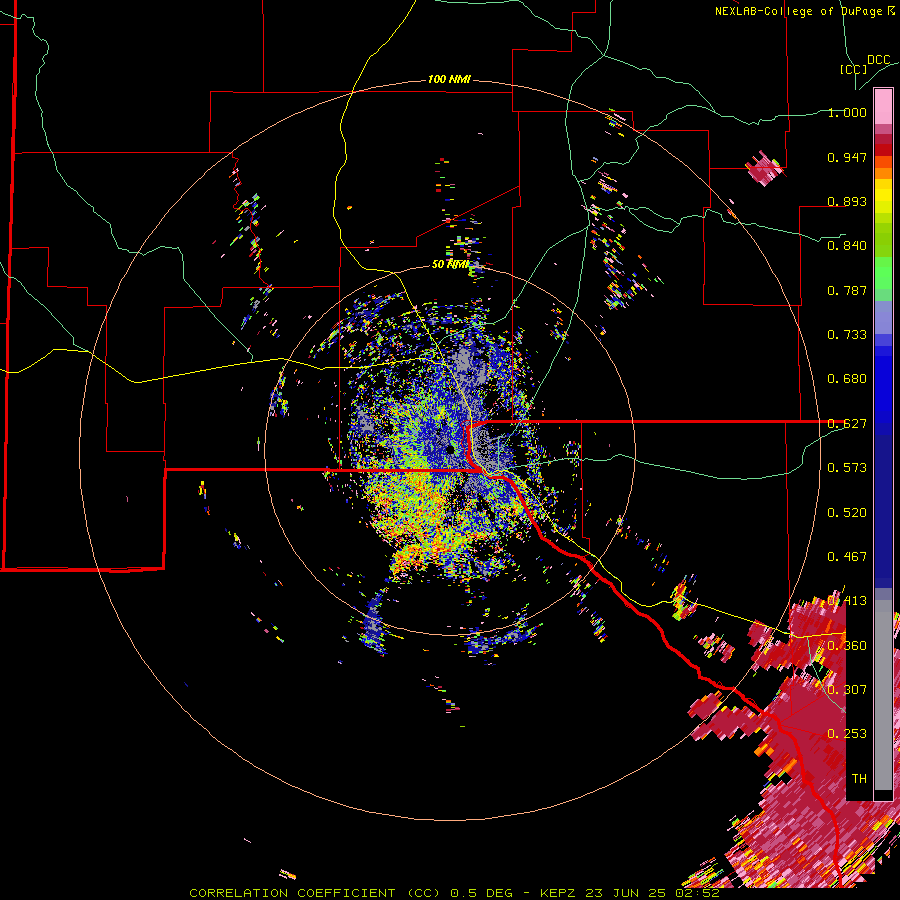Viewport: 900px width, 900px height.
Task: Click the 0.467 legend value
Action: [x=847, y=557]
